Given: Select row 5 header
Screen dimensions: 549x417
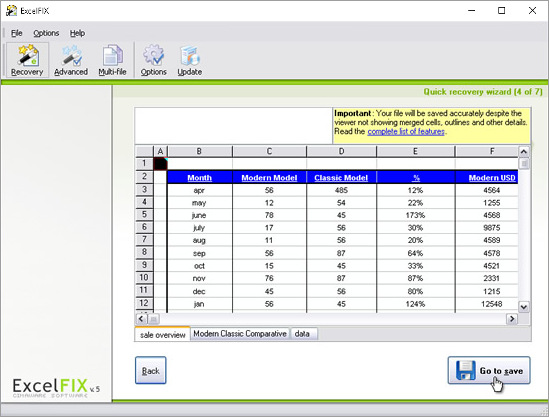Looking at the screenshot, I should (x=144, y=215).
